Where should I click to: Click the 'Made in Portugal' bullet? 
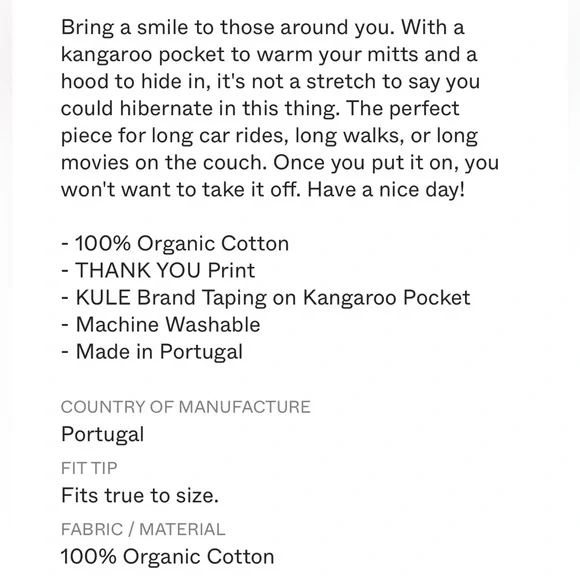(x=152, y=352)
